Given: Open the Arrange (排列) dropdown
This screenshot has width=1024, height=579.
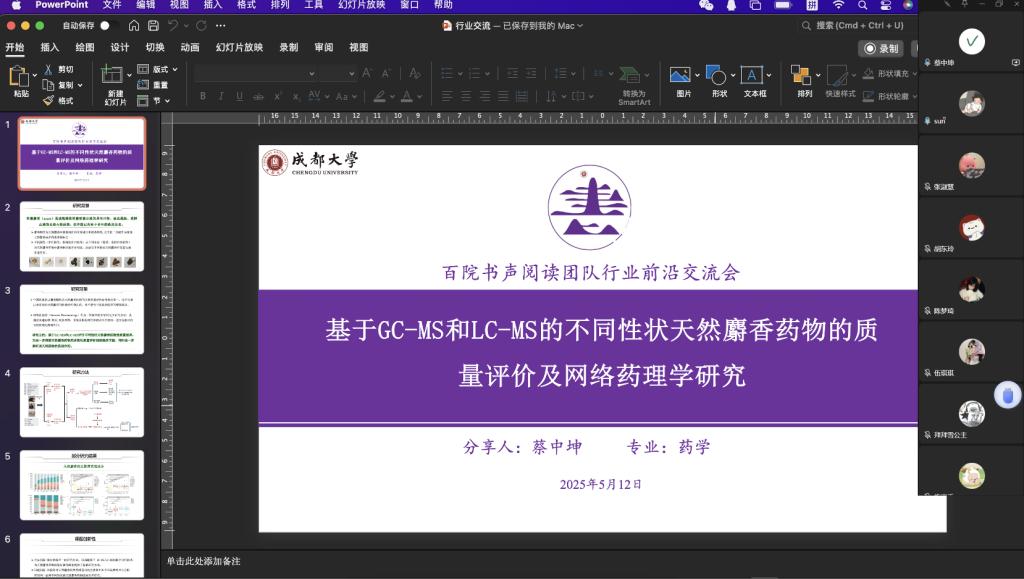Looking at the screenshot, I should pos(803,80).
